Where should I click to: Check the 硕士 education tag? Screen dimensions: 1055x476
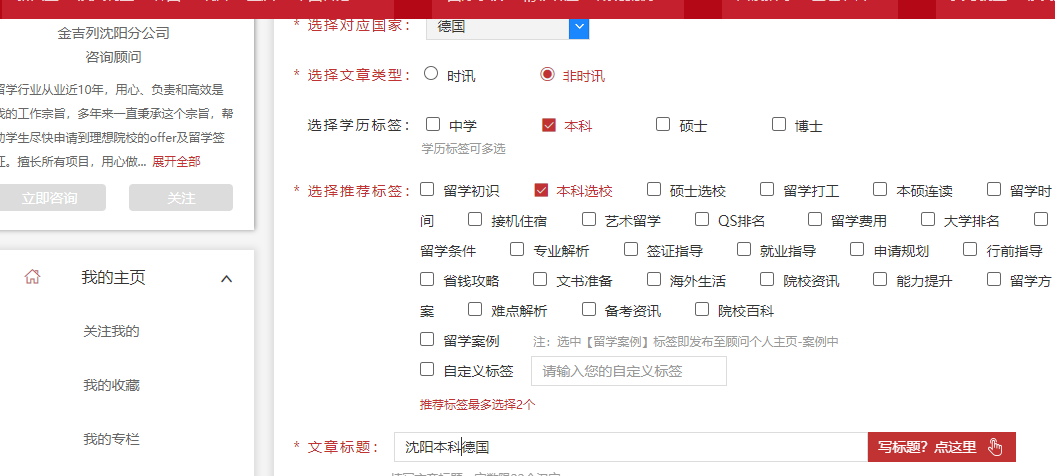(663, 125)
